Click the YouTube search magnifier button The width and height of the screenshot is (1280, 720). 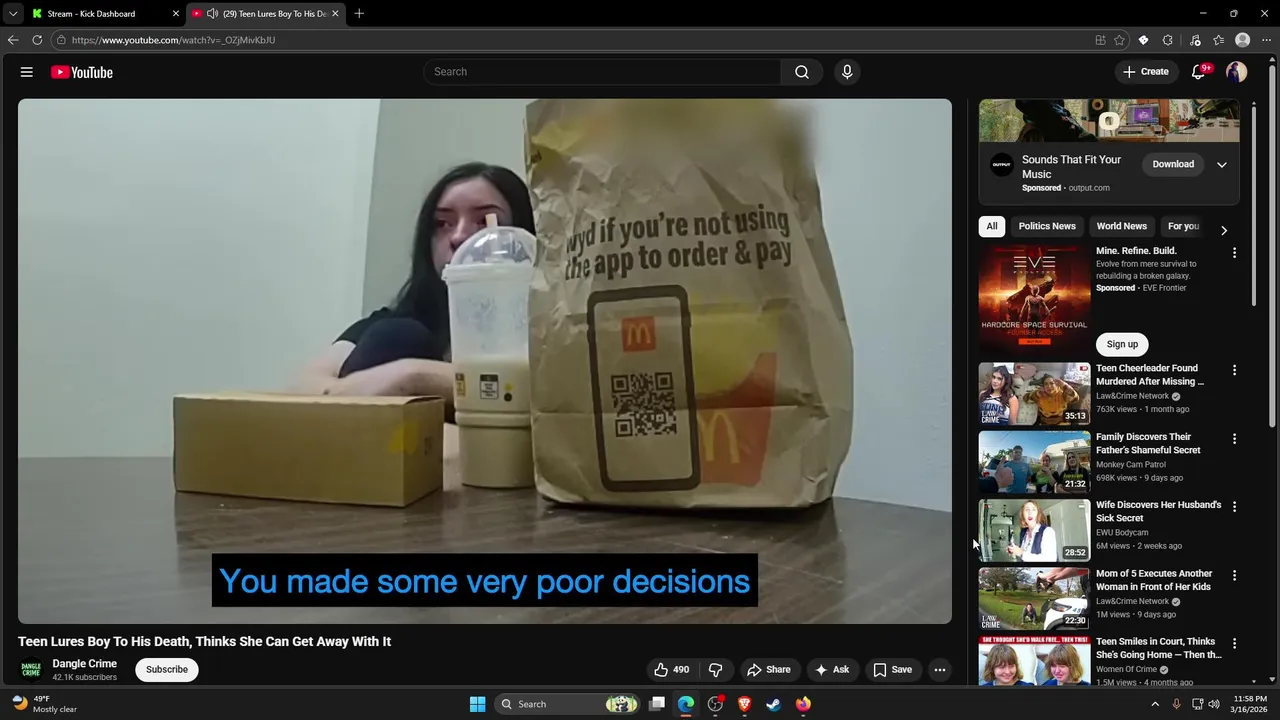tap(802, 72)
